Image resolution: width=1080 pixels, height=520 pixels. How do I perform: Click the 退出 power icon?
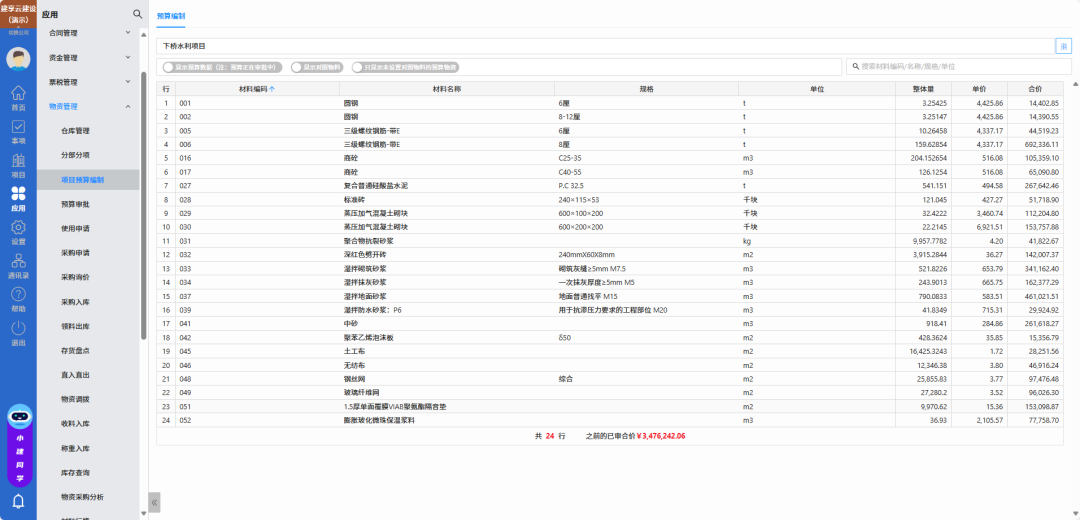point(18,333)
